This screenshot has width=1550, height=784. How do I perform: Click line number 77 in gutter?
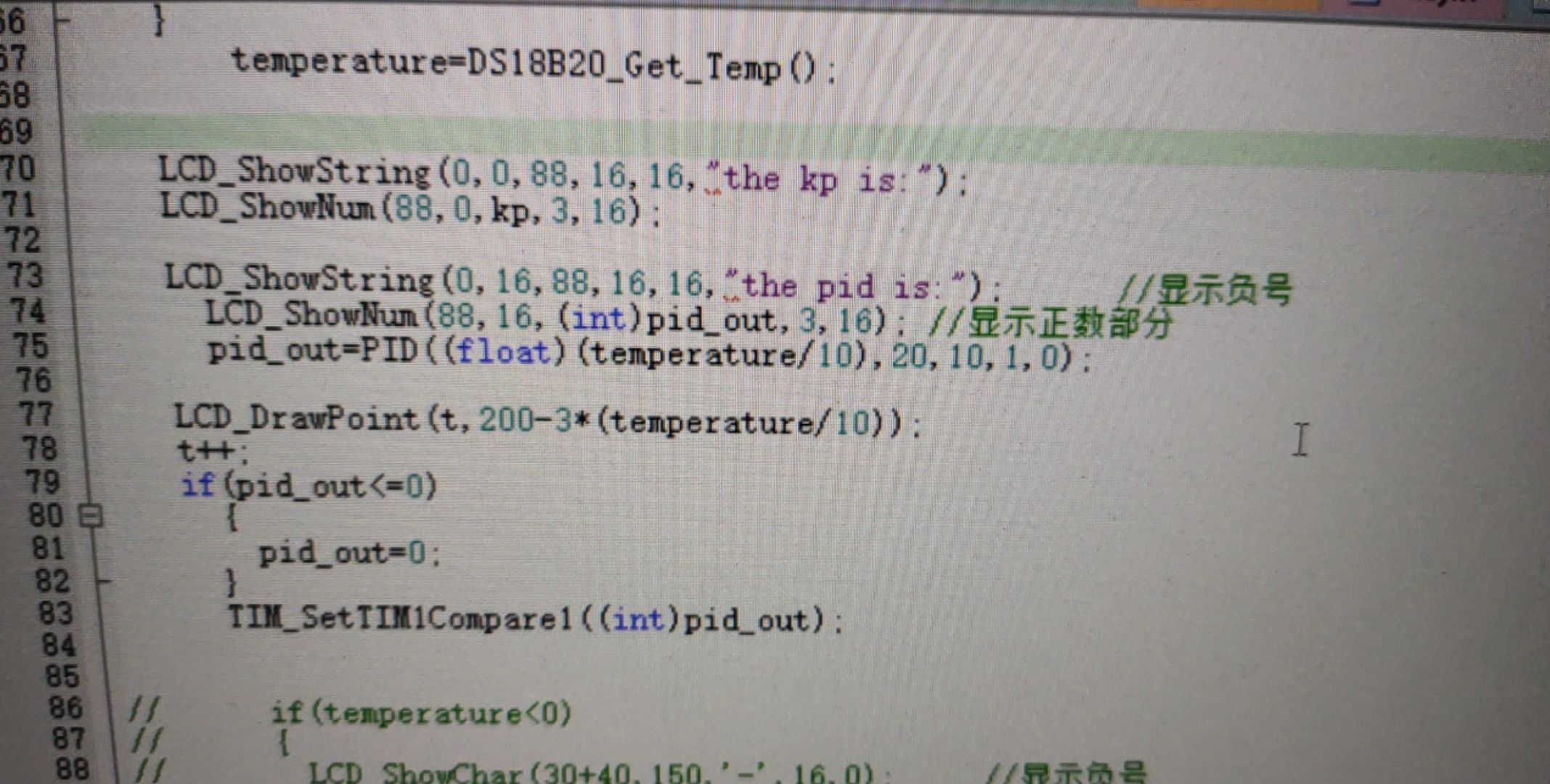36,415
